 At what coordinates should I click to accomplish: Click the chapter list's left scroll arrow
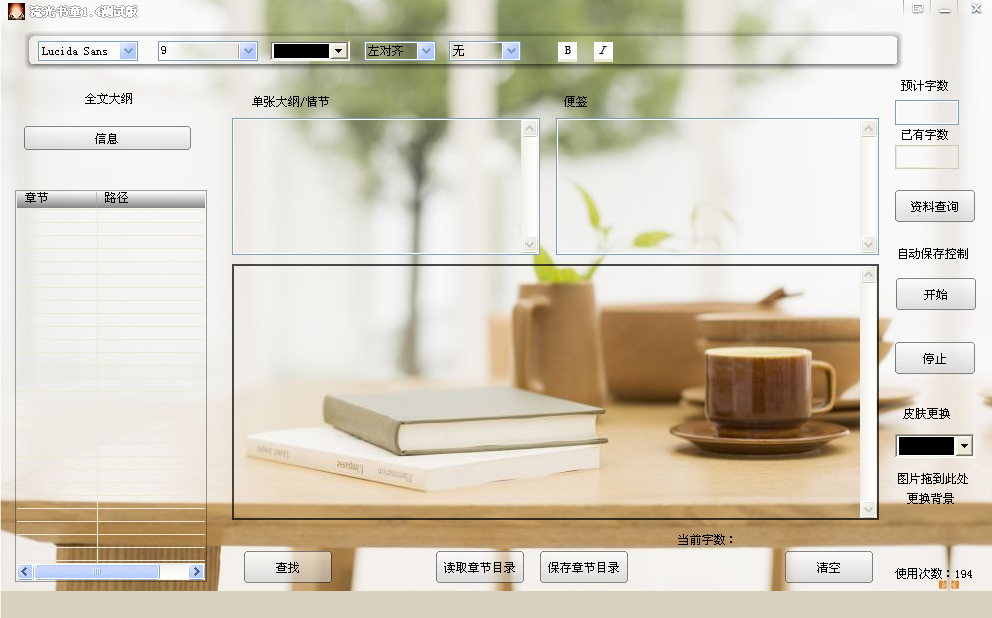click(x=25, y=571)
